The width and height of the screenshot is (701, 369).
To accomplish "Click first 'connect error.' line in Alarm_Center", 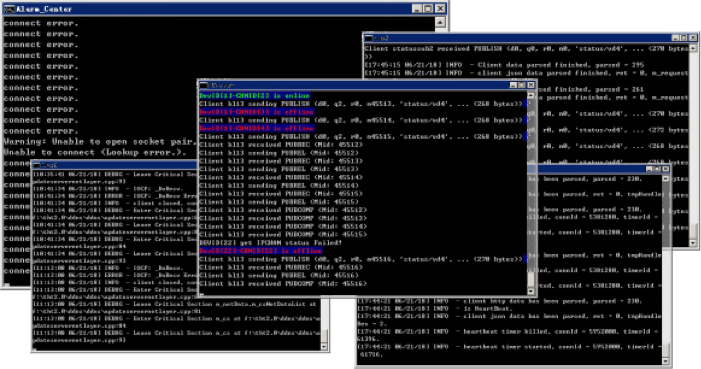I will pyautogui.click(x=41, y=23).
